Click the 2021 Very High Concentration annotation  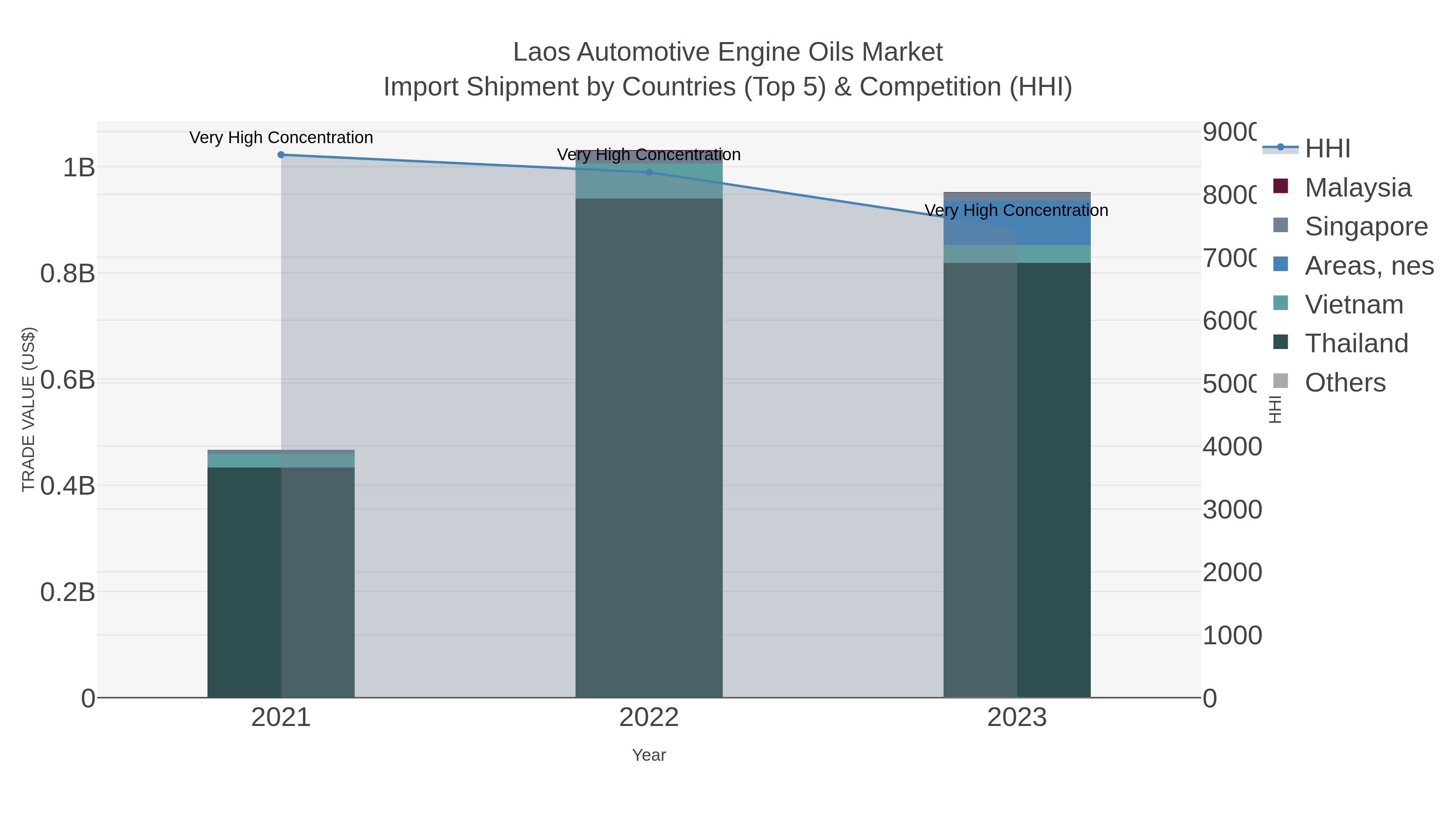(x=281, y=138)
